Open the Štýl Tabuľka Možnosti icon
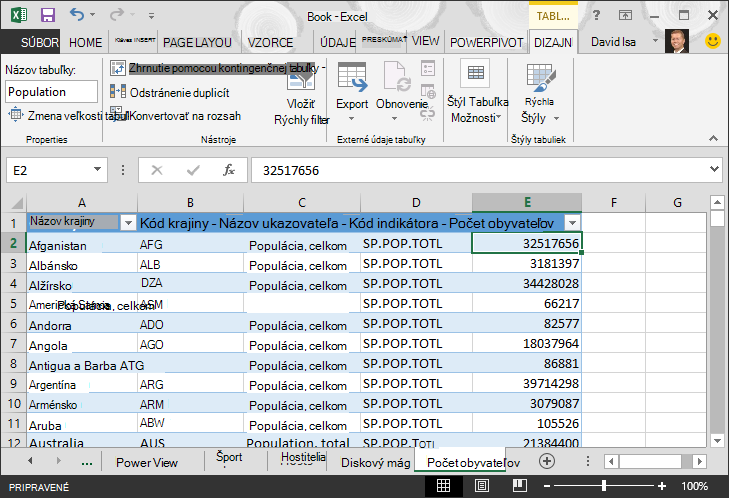 475,73
